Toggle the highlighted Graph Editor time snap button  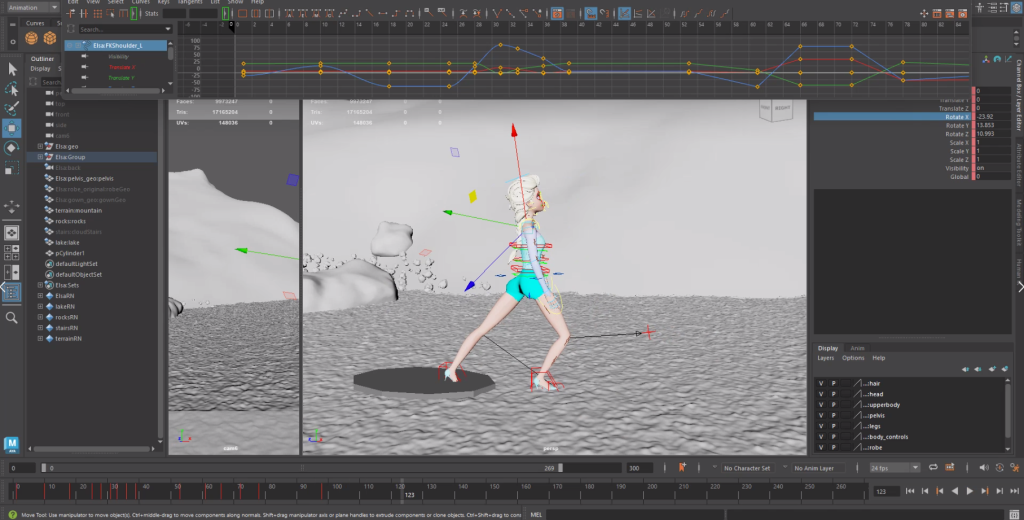pyautogui.click(x=590, y=13)
